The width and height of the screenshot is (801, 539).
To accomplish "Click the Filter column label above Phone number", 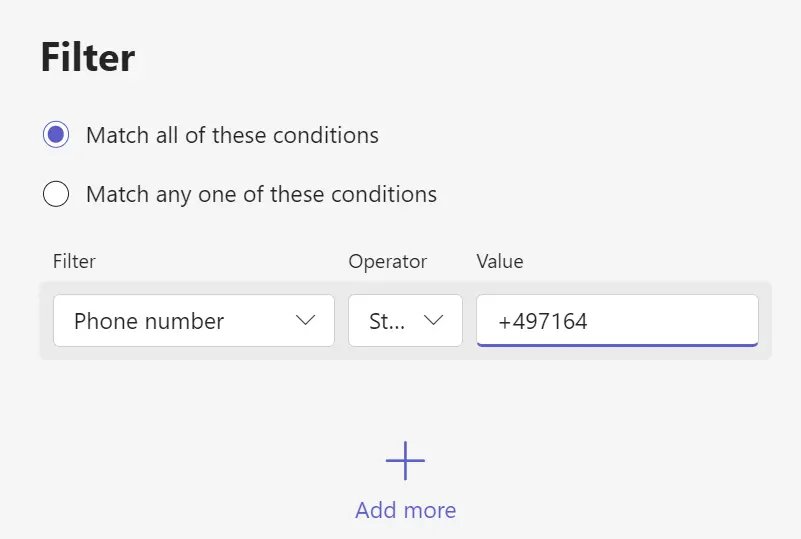I will point(74,262).
